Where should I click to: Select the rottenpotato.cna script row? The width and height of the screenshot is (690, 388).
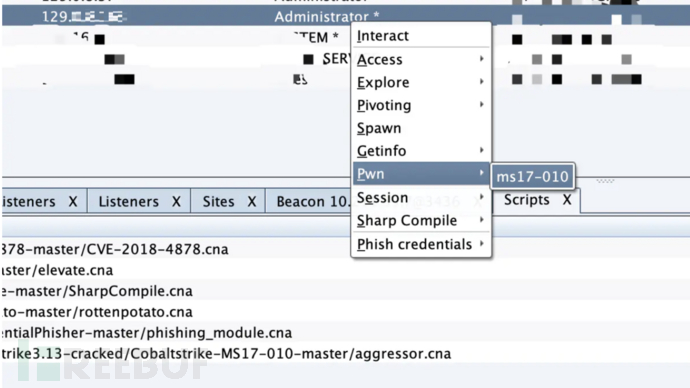[345, 312]
